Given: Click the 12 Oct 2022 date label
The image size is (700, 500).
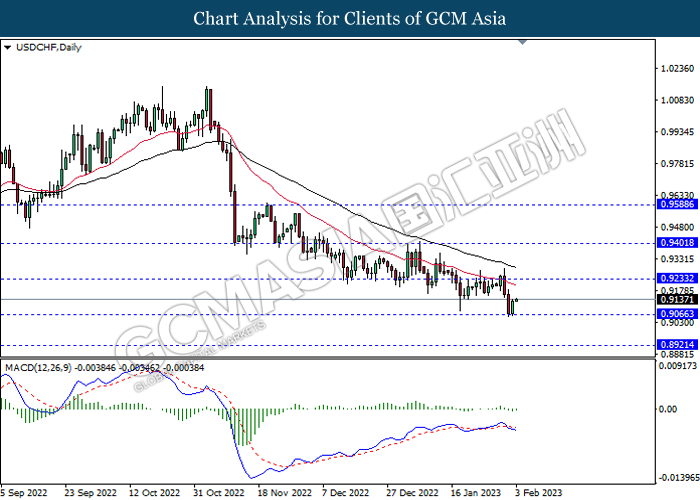Looking at the screenshot, I should [x=154, y=493].
